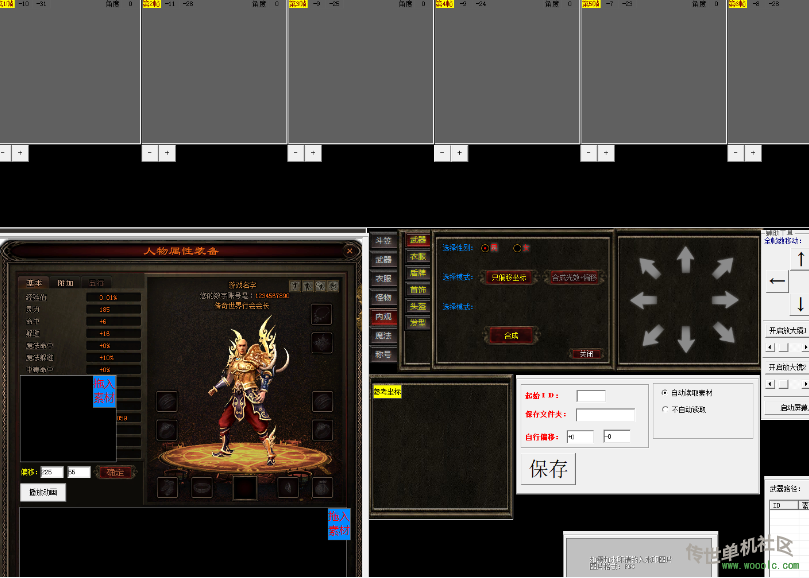
Task: Click the up direction arrow
Action: (x=685, y=259)
